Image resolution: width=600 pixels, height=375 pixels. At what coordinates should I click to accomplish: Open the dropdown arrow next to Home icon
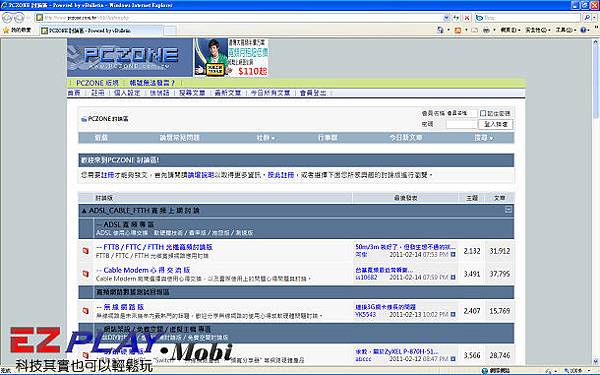[448, 30]
